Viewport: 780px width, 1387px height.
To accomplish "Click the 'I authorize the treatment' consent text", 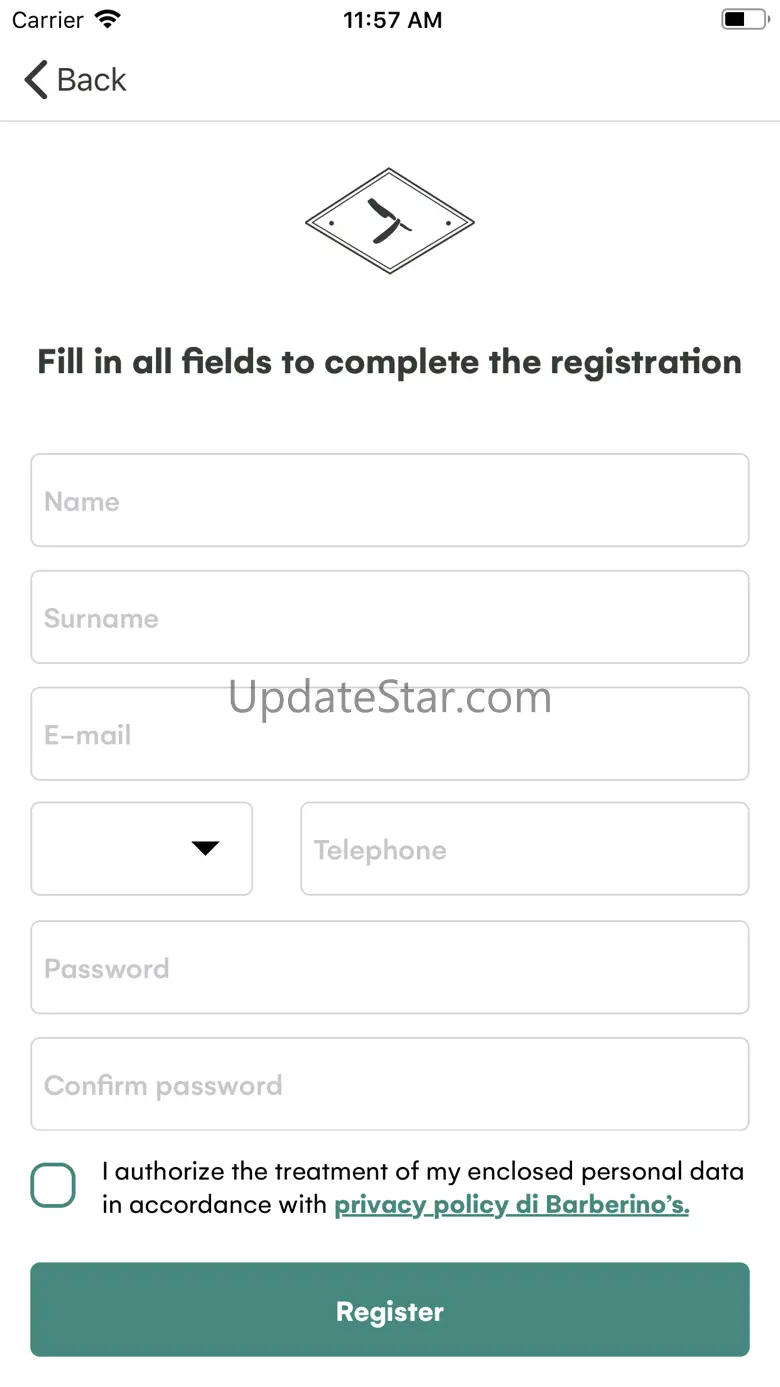I will click(x=423, y=1188).
